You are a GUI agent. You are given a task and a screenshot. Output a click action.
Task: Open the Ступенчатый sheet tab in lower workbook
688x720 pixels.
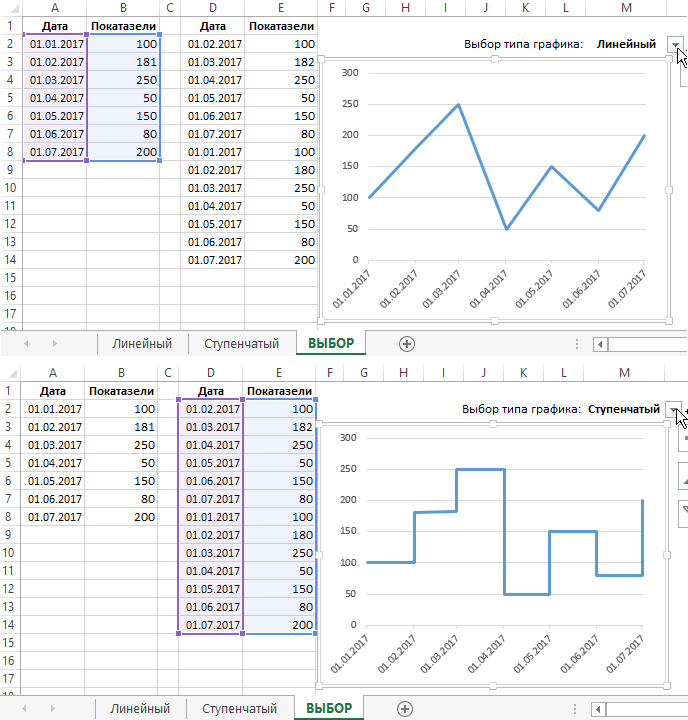[x=239, y=709]
